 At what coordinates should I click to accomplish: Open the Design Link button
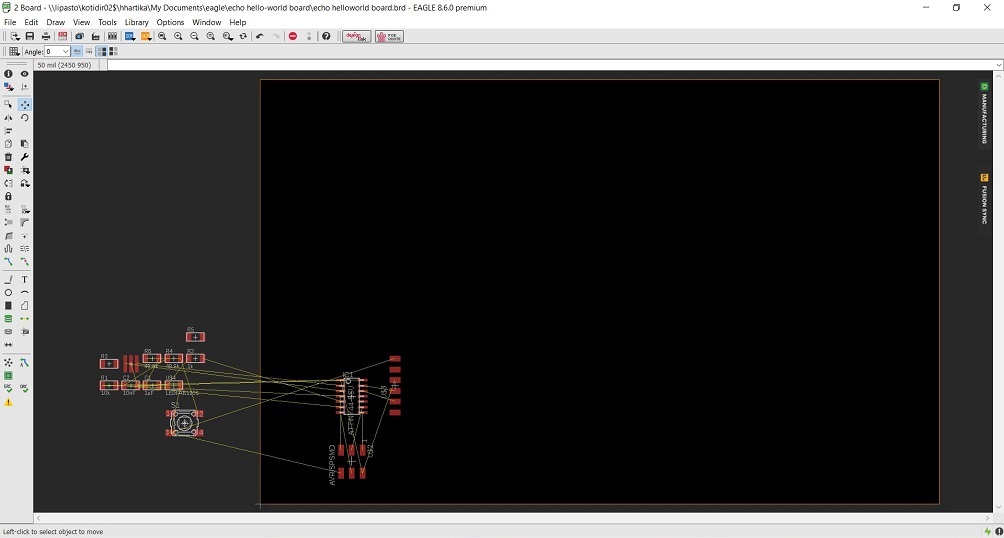pyautogui.click(x=357, y=37)
